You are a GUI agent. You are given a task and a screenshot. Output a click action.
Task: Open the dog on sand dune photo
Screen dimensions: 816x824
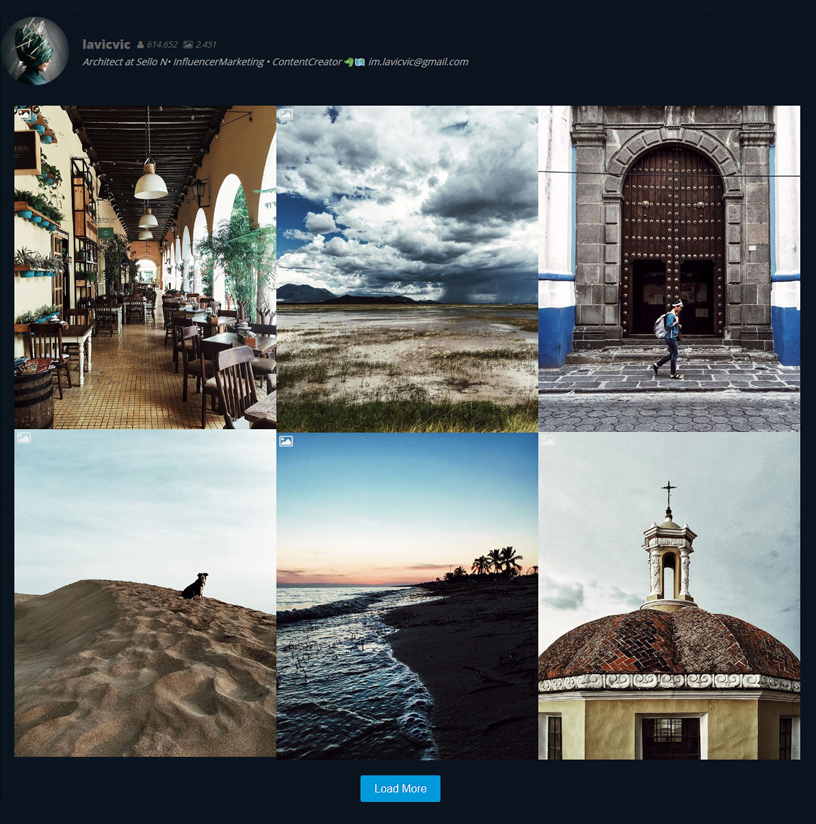(145, 594)
